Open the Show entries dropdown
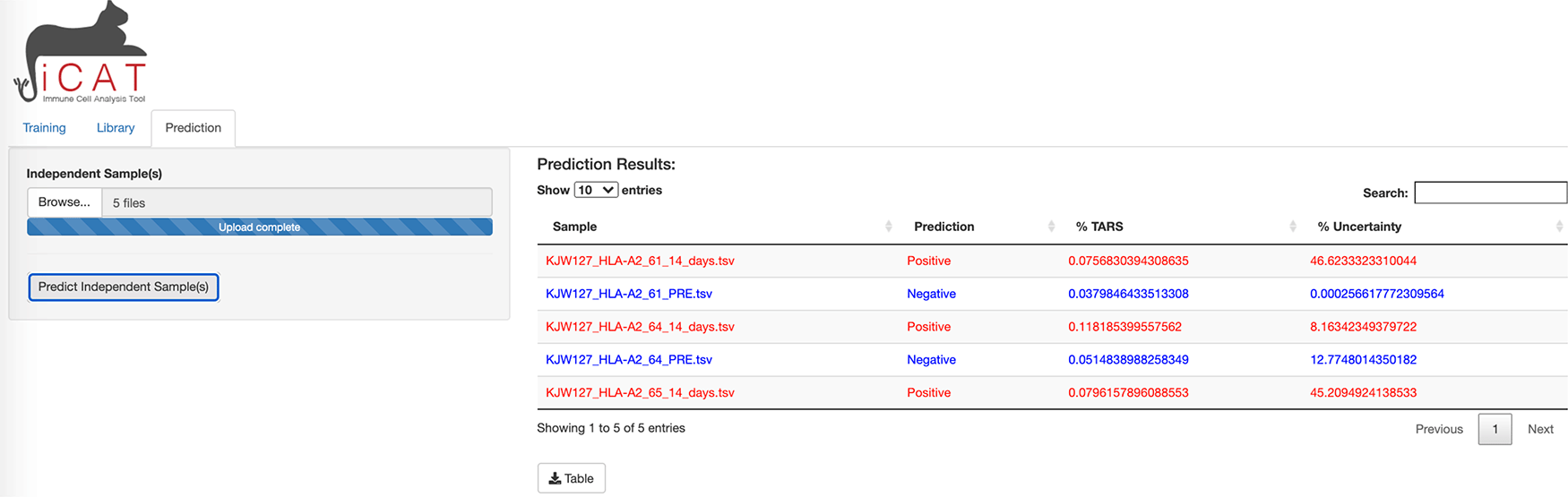This screenshot has height=497, width=1568. [x=596, y=190]
